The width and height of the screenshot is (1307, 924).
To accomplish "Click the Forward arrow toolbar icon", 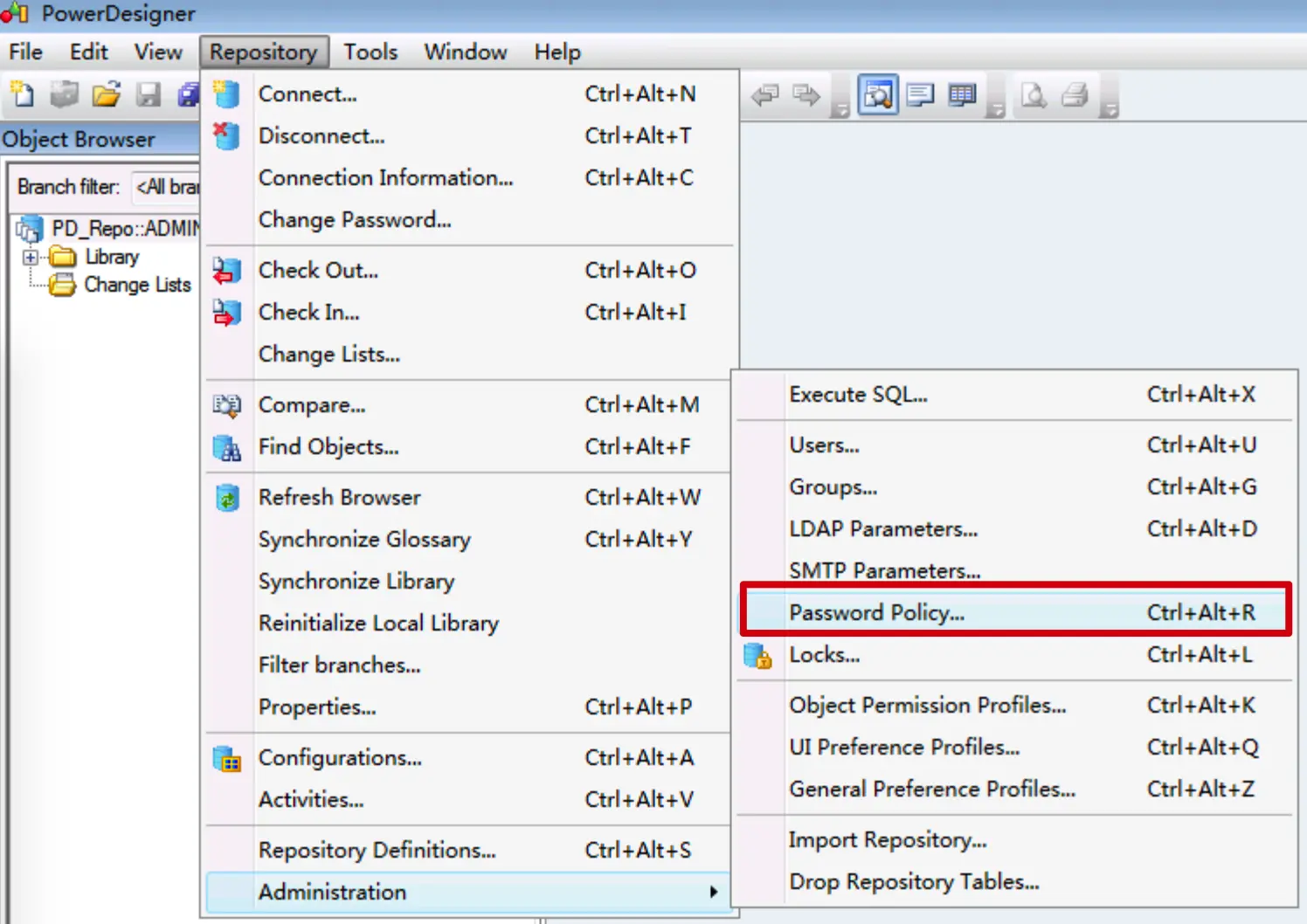I will [806, 94].
